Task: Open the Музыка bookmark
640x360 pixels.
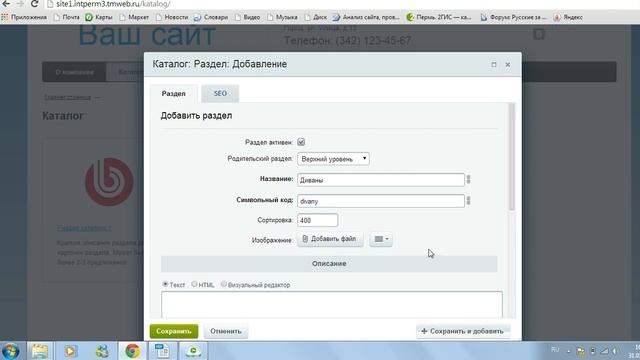Action: pyautogui.click(x=282, y=17)
